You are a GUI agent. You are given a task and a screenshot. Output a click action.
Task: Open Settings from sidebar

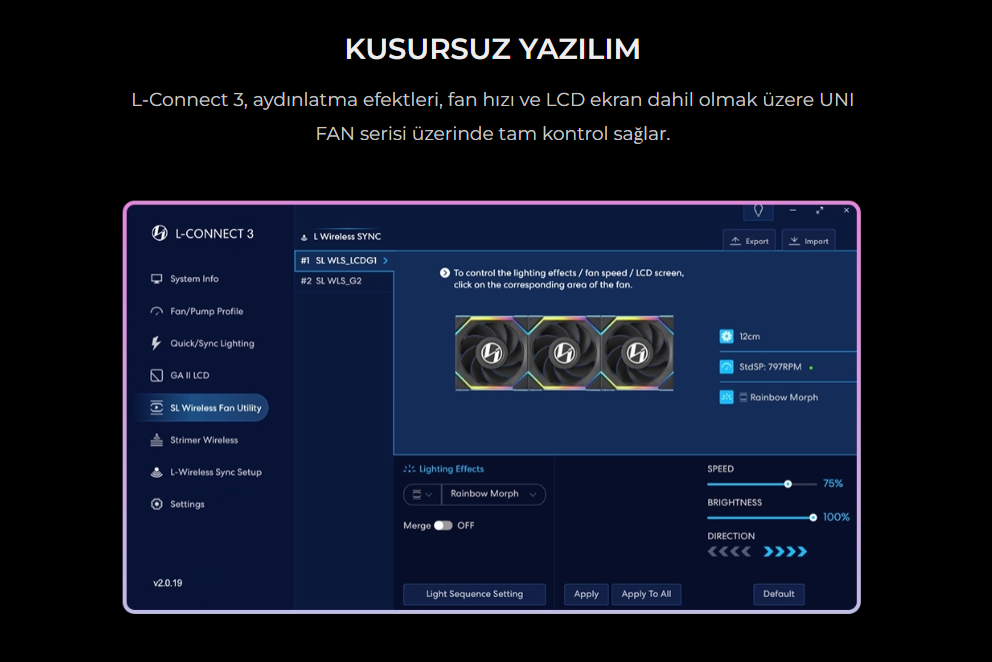[x=187, y=504]
